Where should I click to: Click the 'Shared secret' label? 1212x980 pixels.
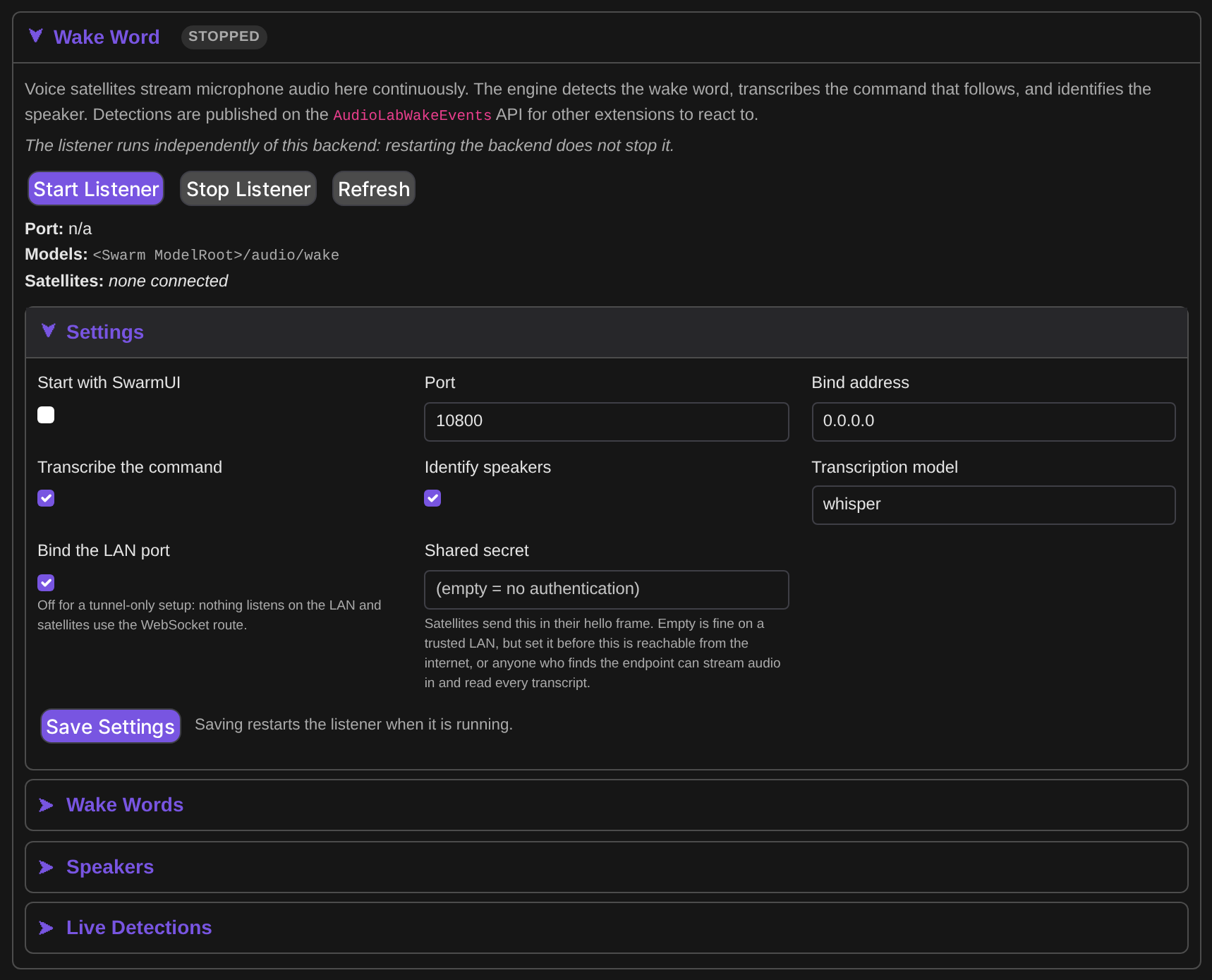[476, 550]
